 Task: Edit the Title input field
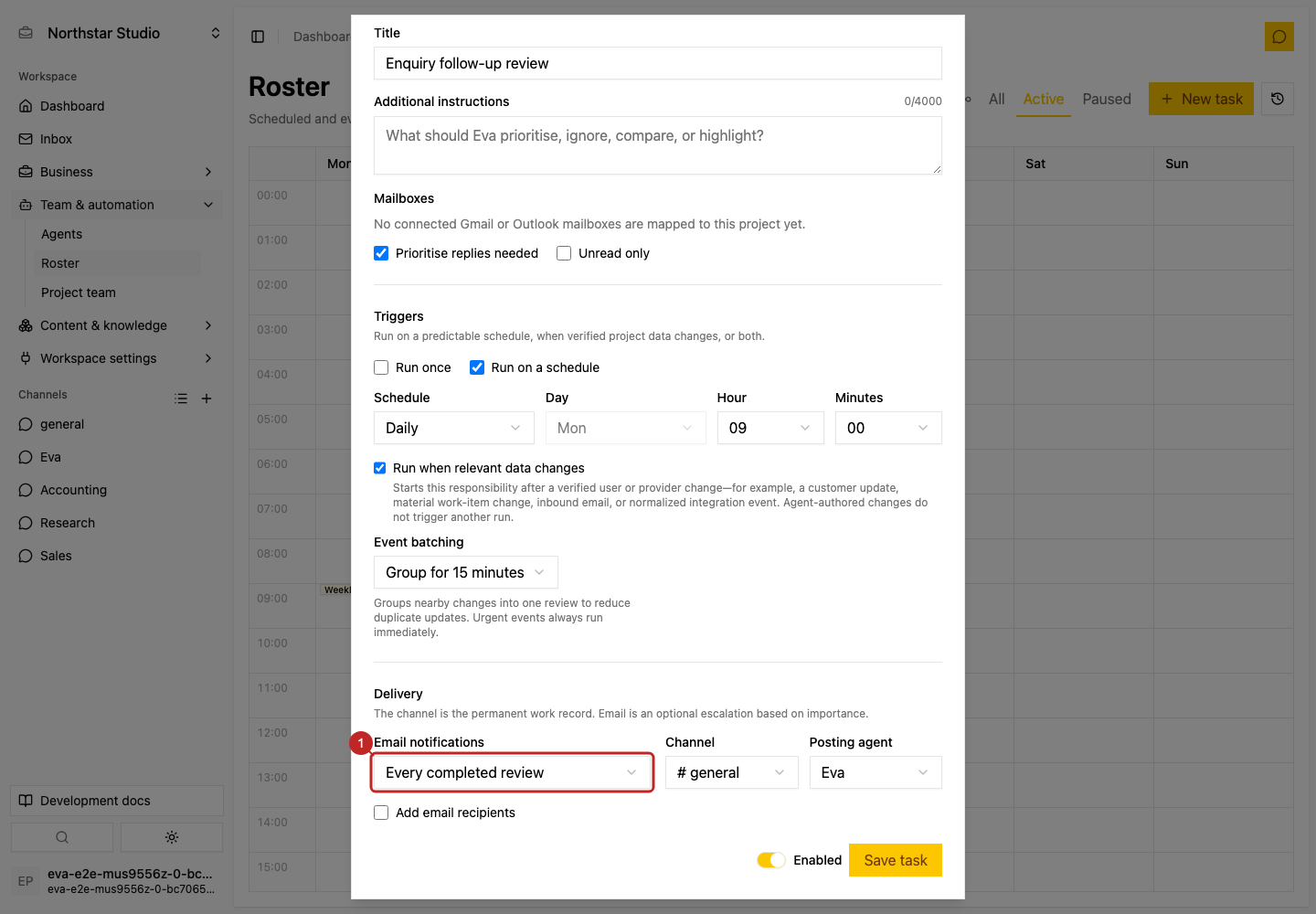pos(658,63)
